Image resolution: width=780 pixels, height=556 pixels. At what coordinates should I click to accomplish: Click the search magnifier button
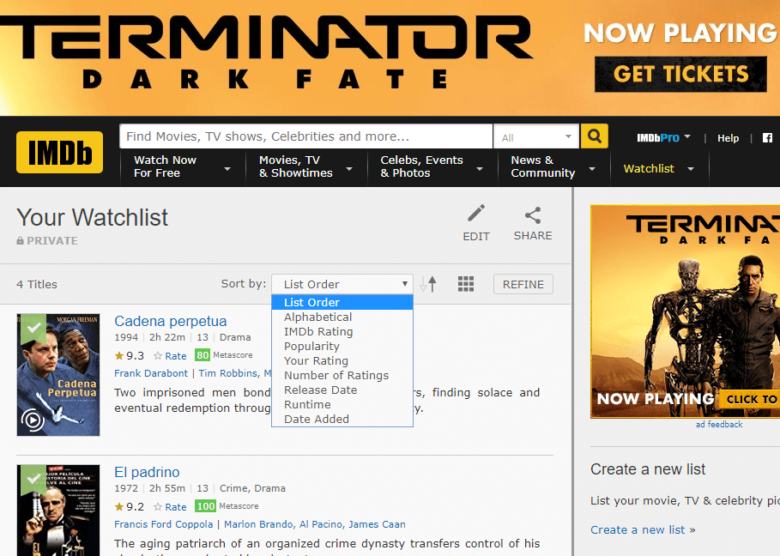594,136
